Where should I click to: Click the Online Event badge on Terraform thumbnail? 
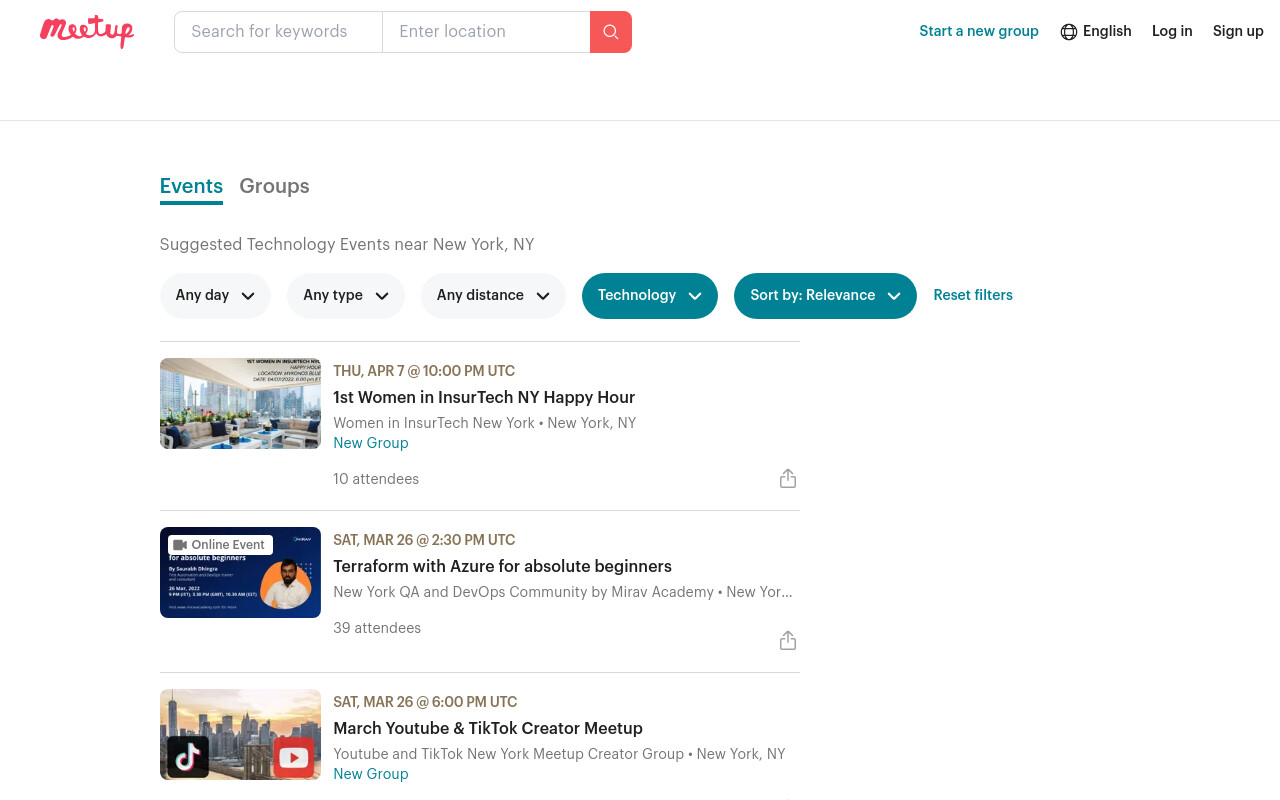220,545
